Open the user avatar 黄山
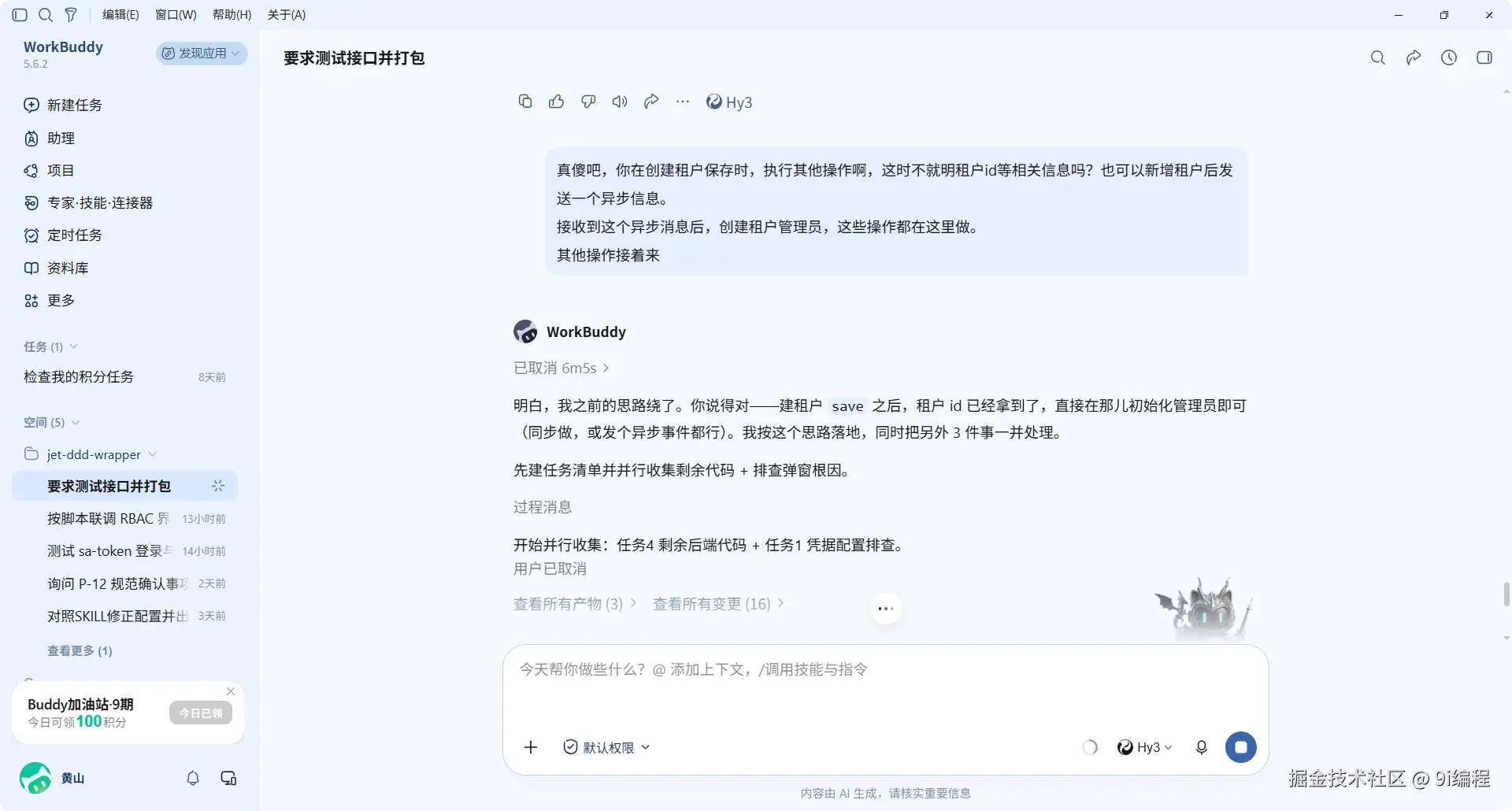1512x811 pixels. click(x=35, y=778)
